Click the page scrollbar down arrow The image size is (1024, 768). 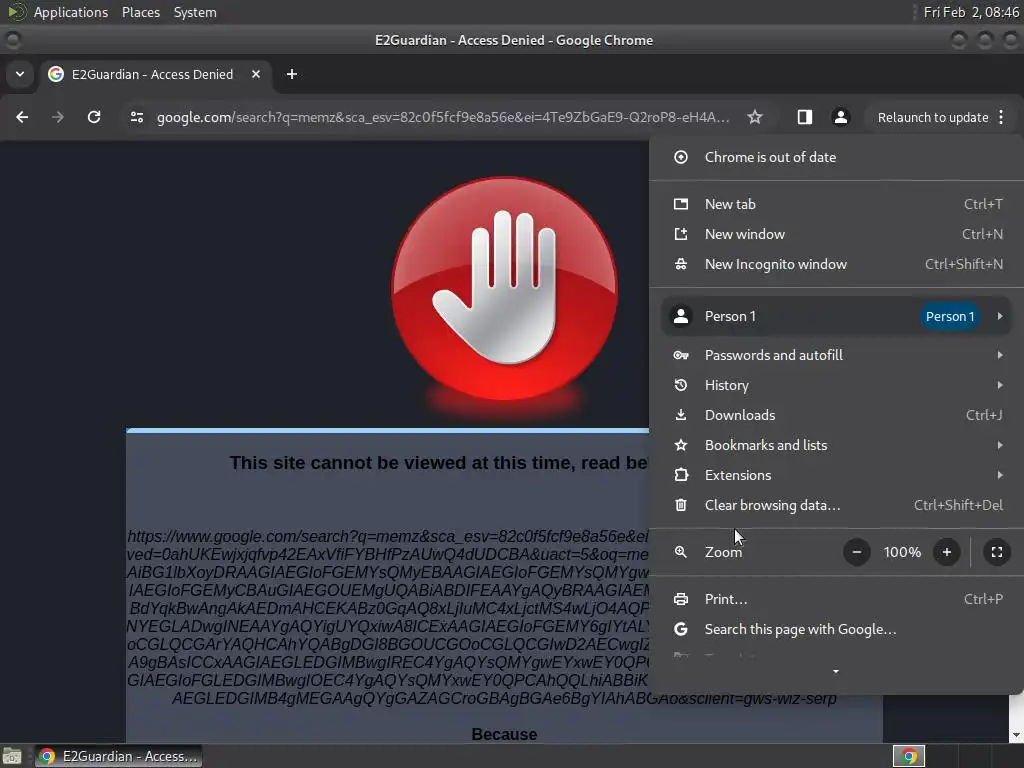1016,736
